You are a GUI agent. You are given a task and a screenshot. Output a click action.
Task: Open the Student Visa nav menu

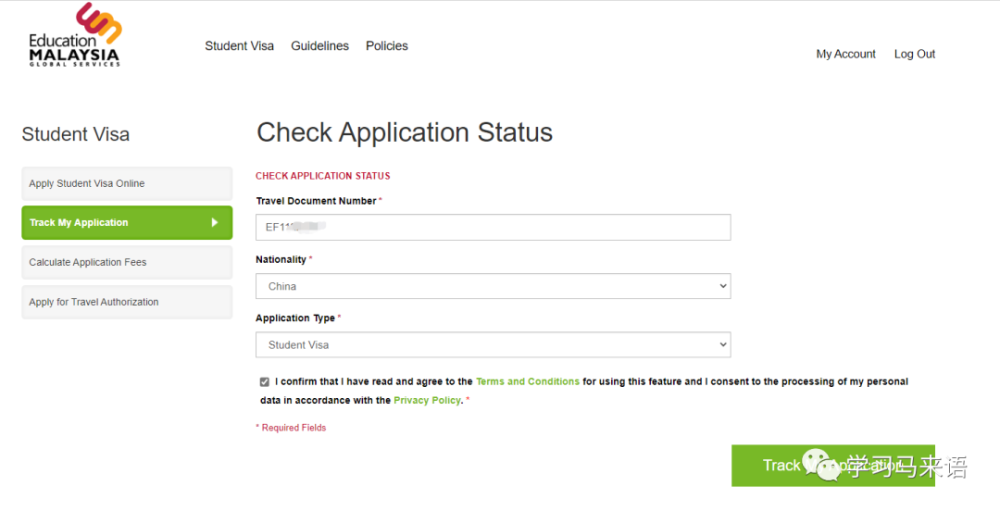(x=239, y=46)
